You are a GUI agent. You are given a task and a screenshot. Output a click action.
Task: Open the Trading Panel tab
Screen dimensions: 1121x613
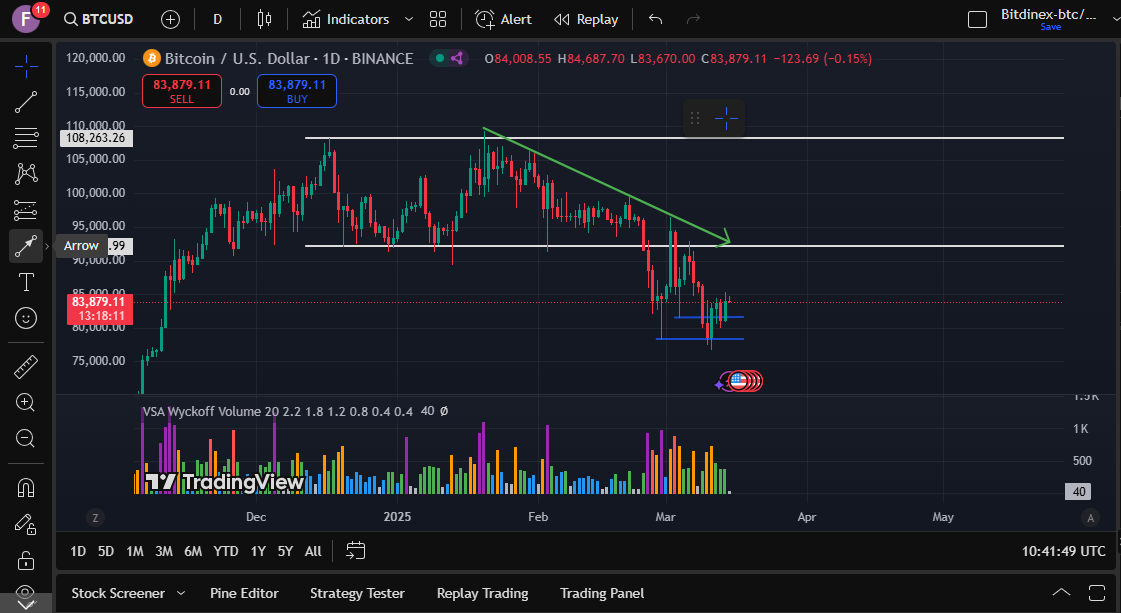pos(602,593)
